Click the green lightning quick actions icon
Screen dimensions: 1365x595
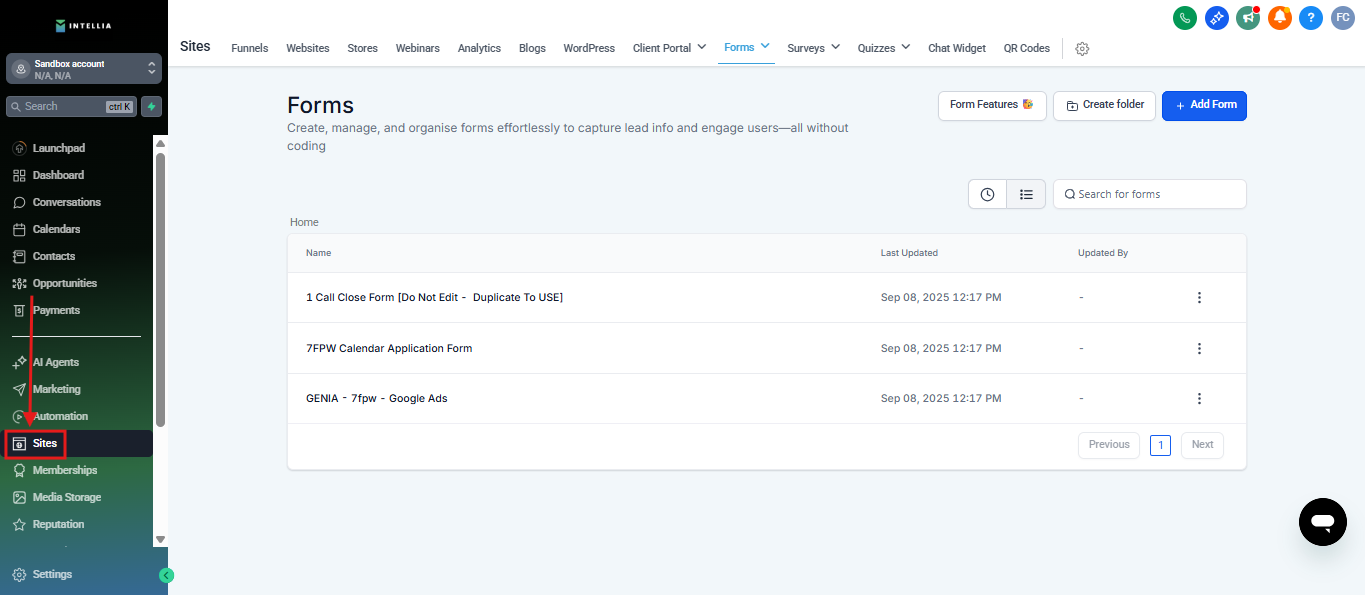(x=152, y=106)
